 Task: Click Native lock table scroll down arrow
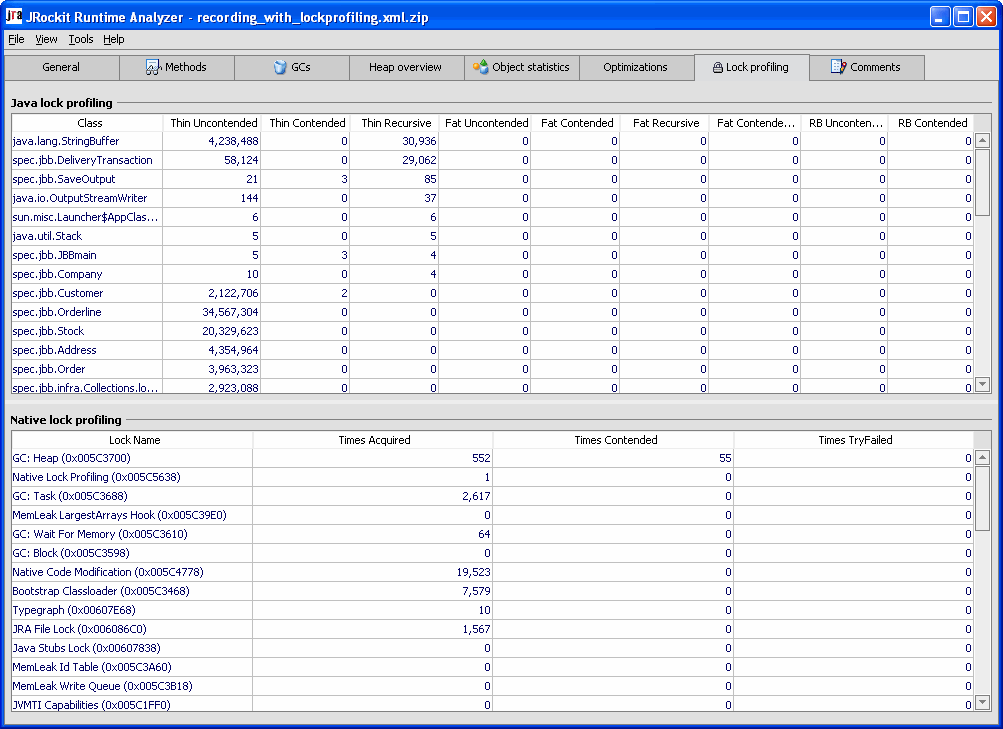tap(983, 703)
